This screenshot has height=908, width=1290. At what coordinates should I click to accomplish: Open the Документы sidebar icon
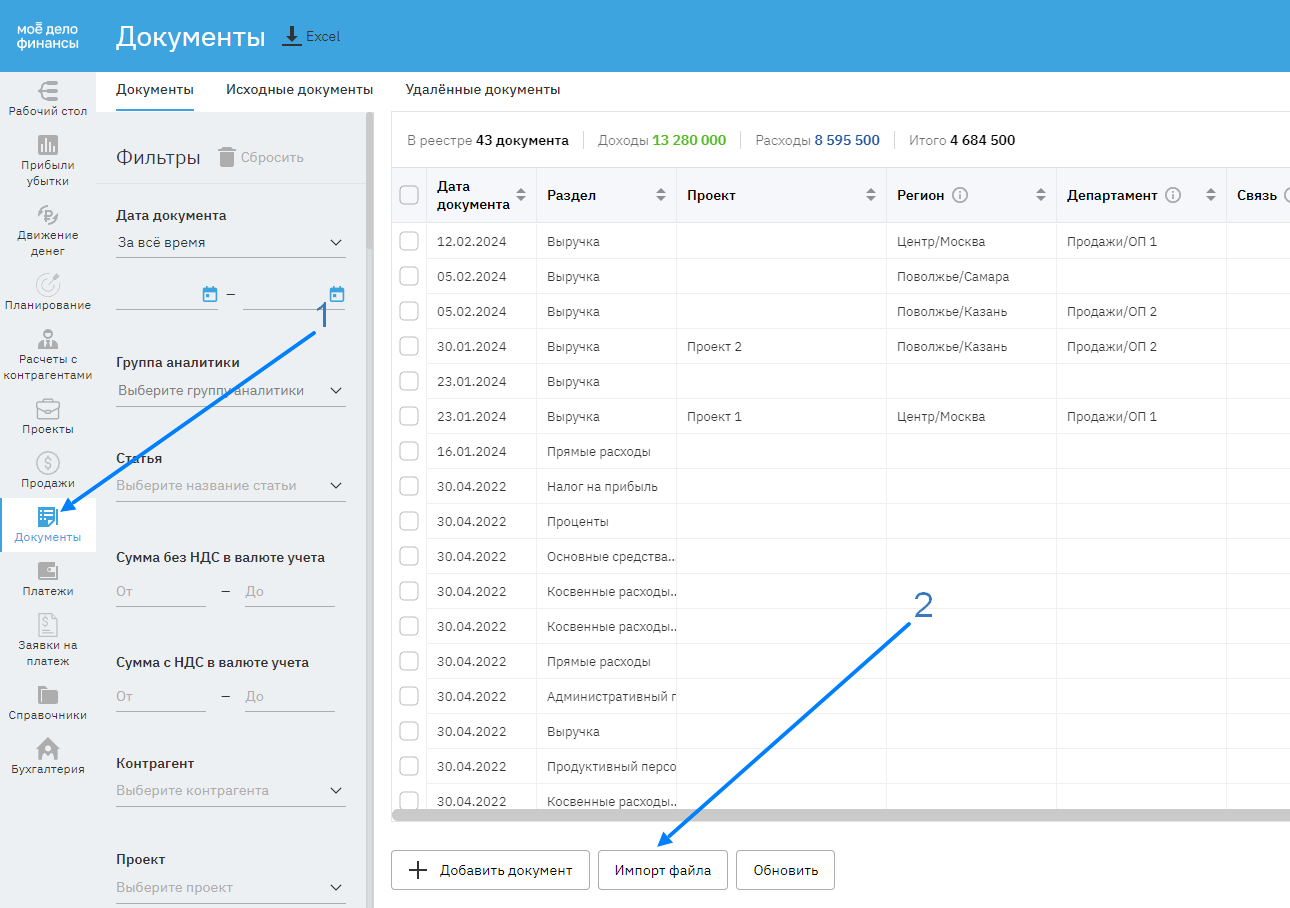click(48, 516)
